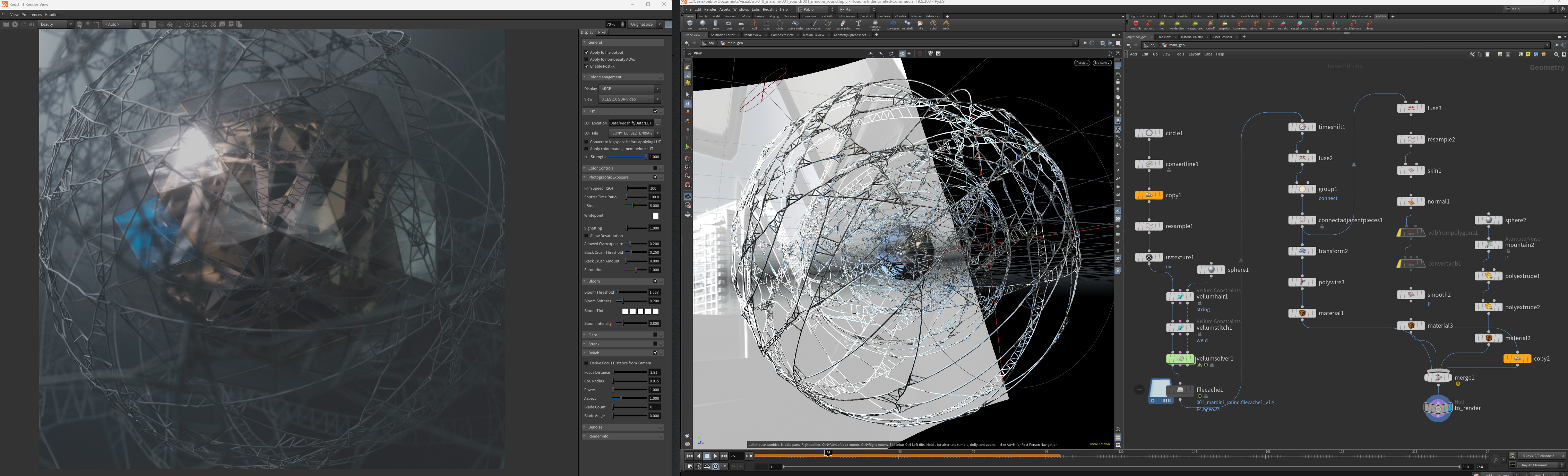This screenshot has height=476, width=1568.
Task: Adjust the Lut Strength slider
Action: pyautogui.click(x=628, y=157)
